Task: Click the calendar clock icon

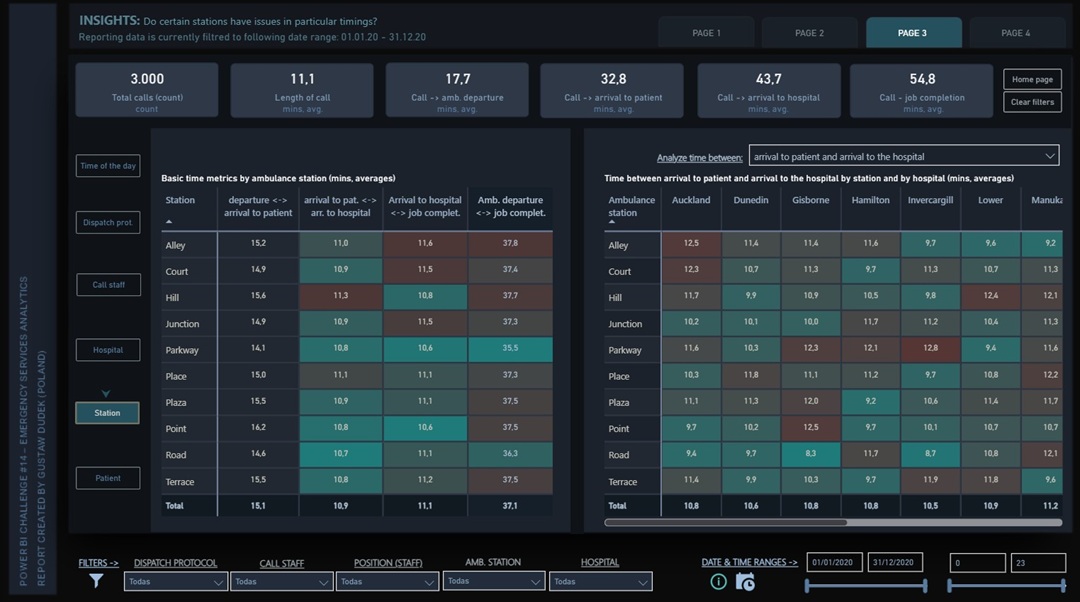Action: pos(744,581)
